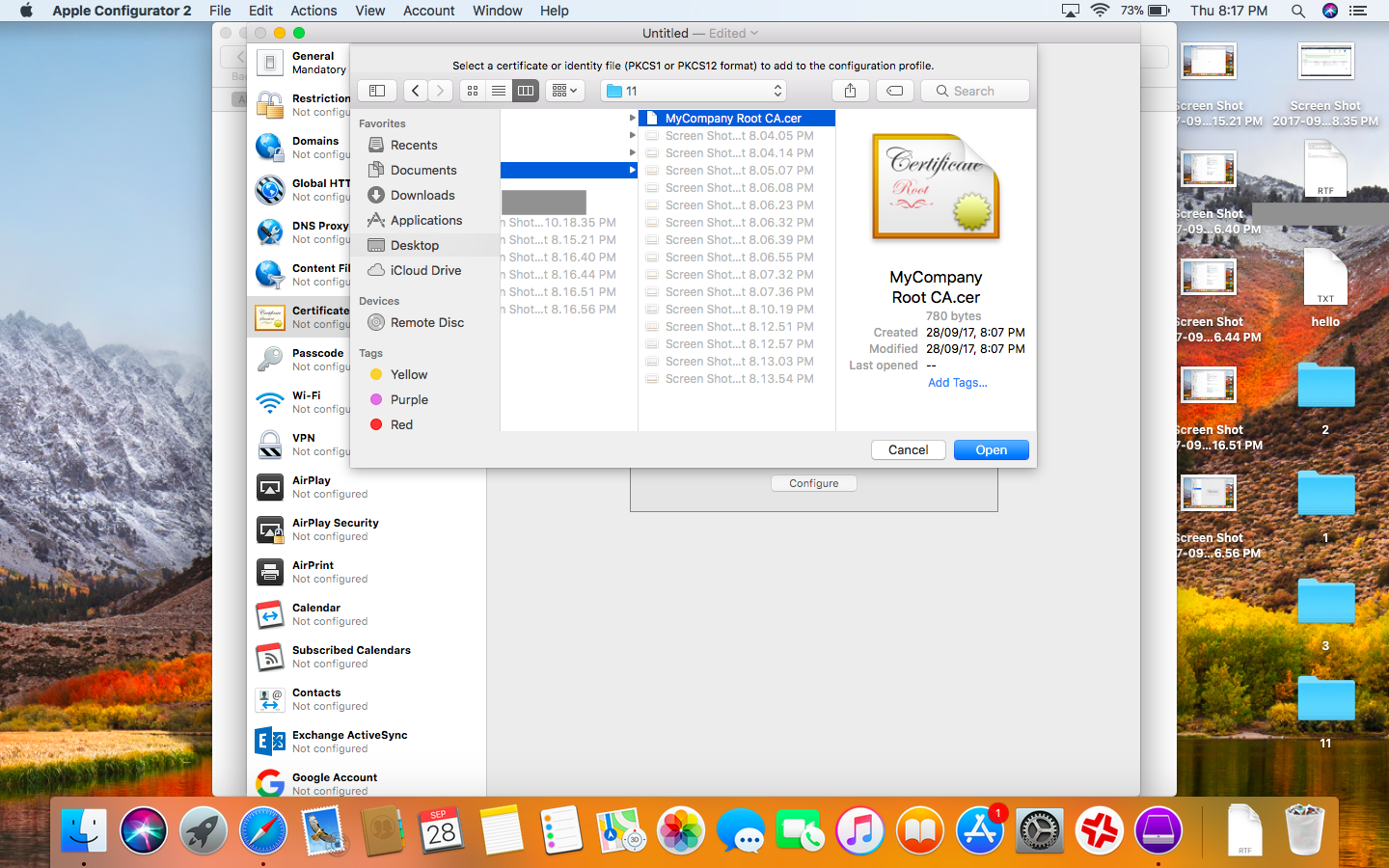The image size is (1389, 868).
Task: Select column view mode
Action: [x=526, y=91]
